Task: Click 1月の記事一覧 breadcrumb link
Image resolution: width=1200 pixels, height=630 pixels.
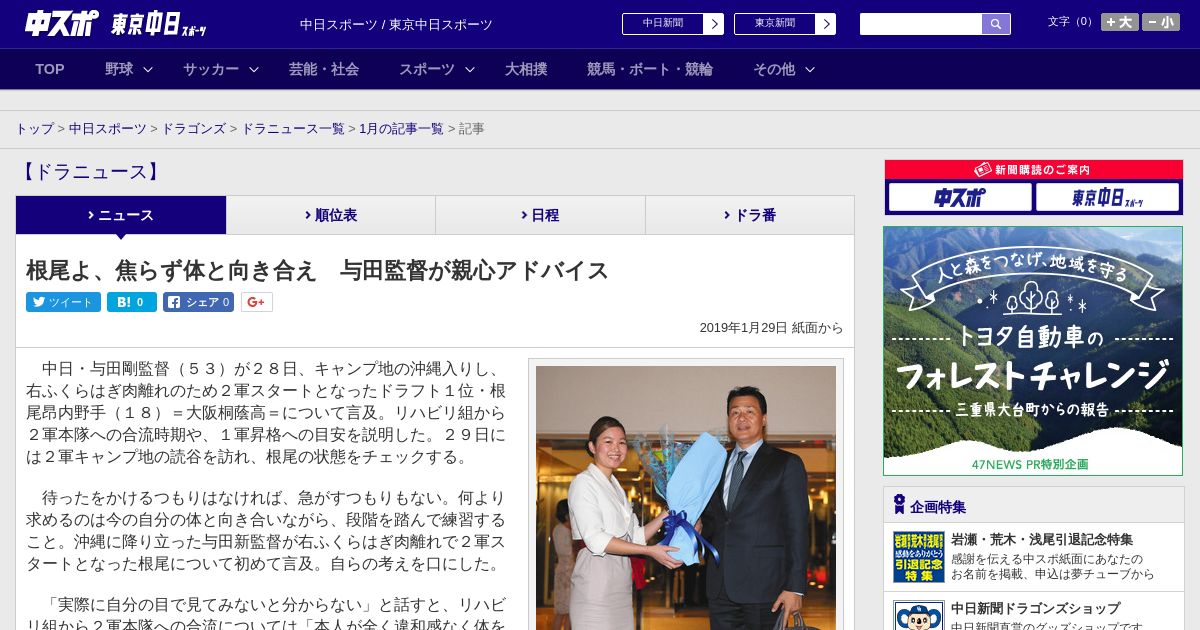Action: [x=401, y=129]
